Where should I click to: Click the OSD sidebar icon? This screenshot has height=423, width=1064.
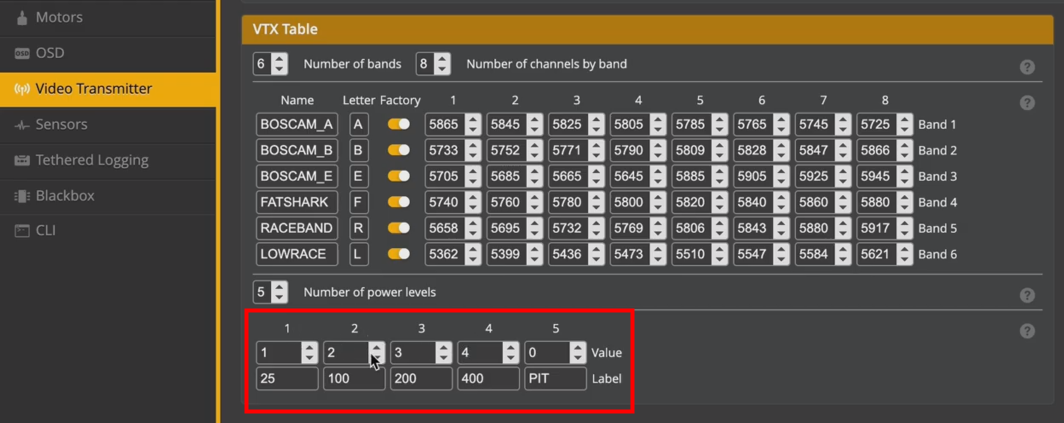[21, 53]
